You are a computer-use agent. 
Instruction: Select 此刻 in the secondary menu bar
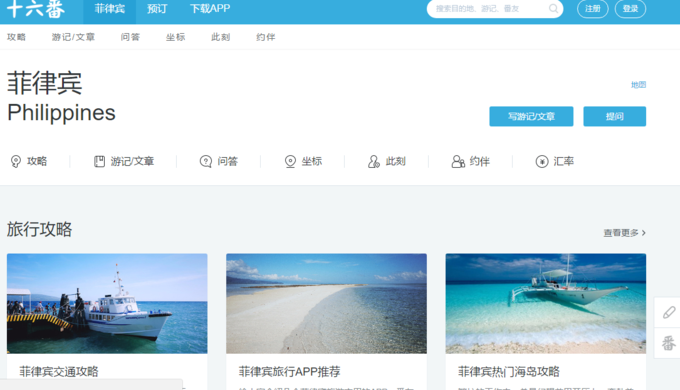(x=221, y=37)
